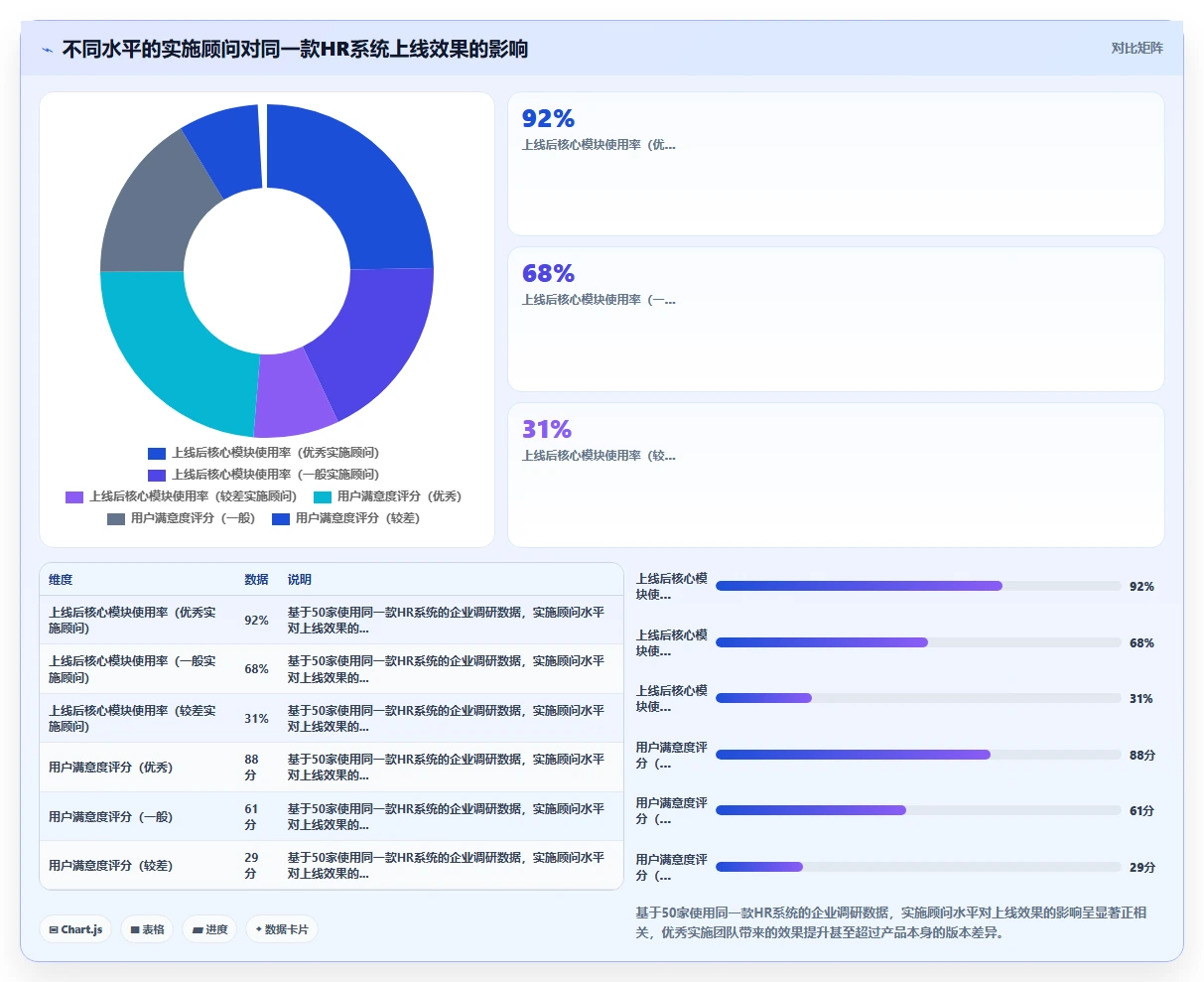Click the 维度 column header

click(61, 580)
